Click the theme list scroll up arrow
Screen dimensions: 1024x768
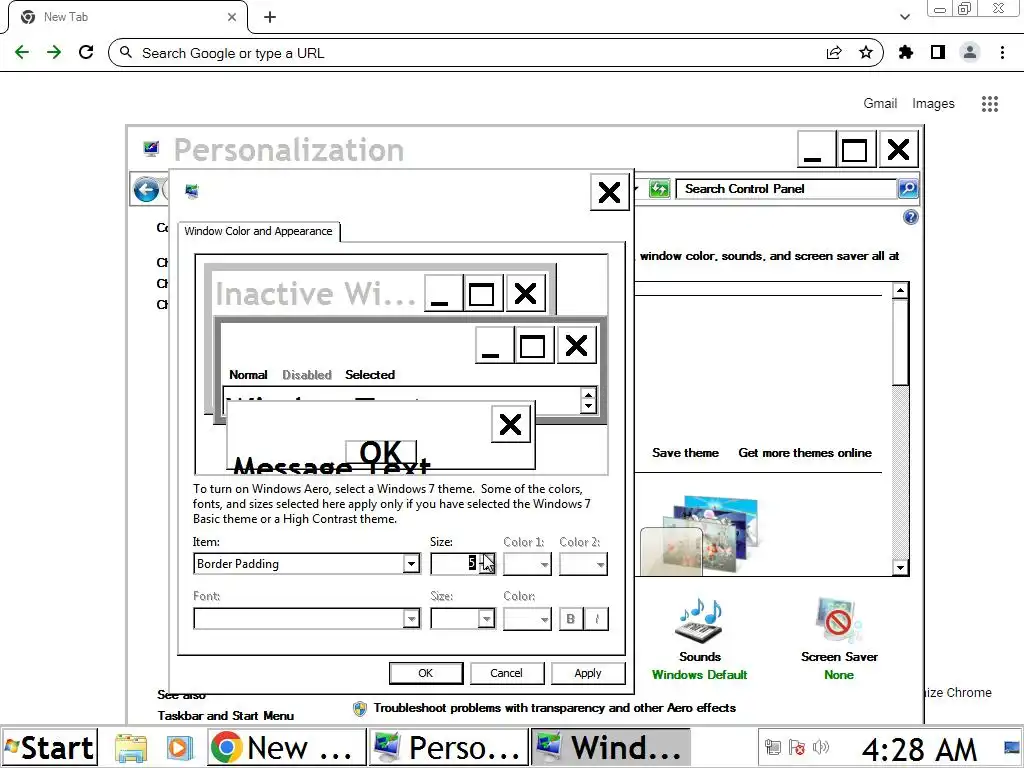901,291
